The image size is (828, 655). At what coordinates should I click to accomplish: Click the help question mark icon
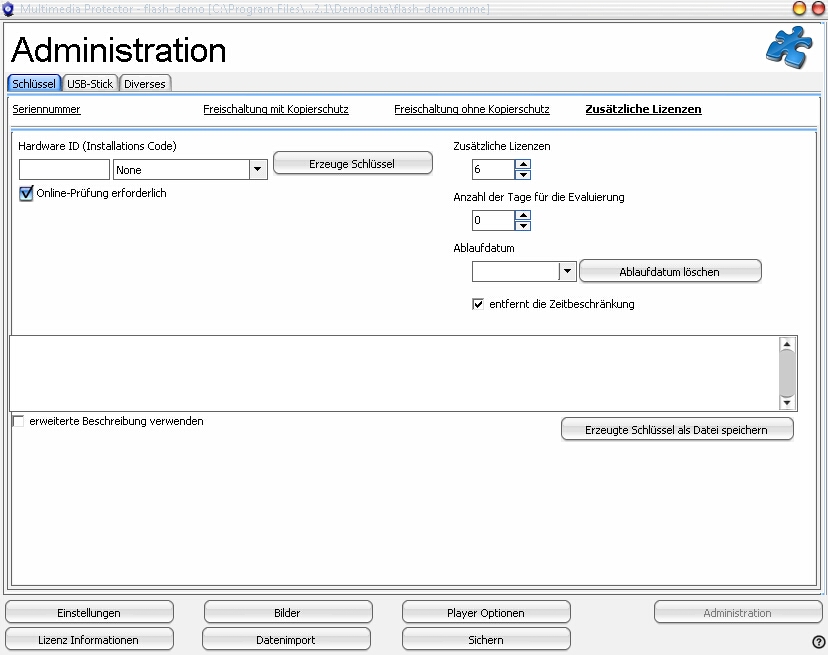(x=818, y=641)
